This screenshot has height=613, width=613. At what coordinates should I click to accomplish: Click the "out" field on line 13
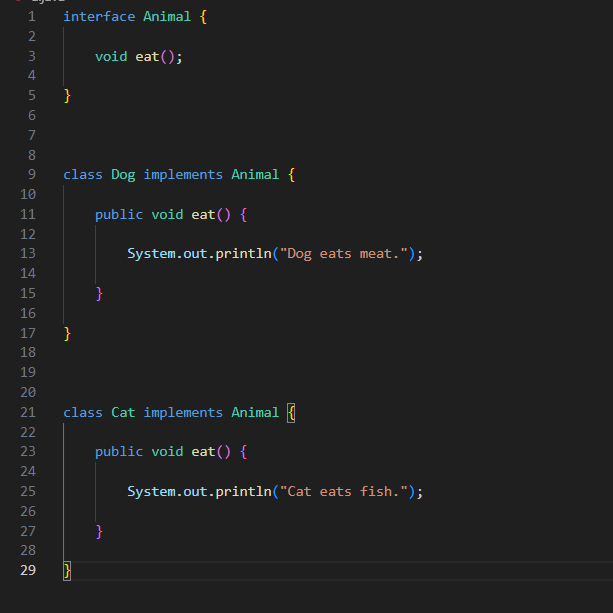click(195, 254)
